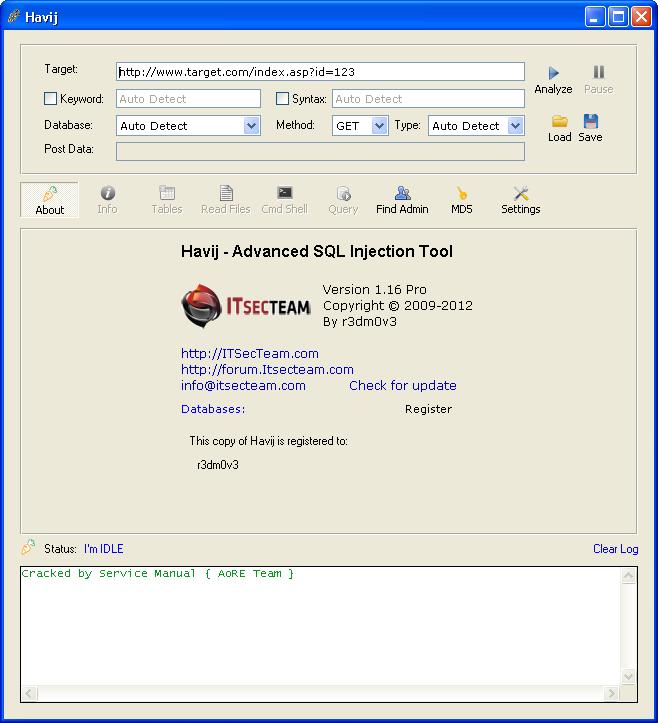Click the log scroll down arrow
This screenshot has width=658, height=723.
(628, 676)
